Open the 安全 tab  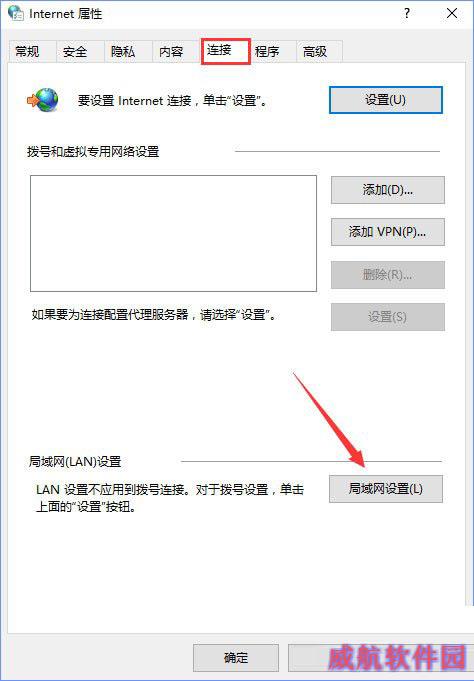75,52
